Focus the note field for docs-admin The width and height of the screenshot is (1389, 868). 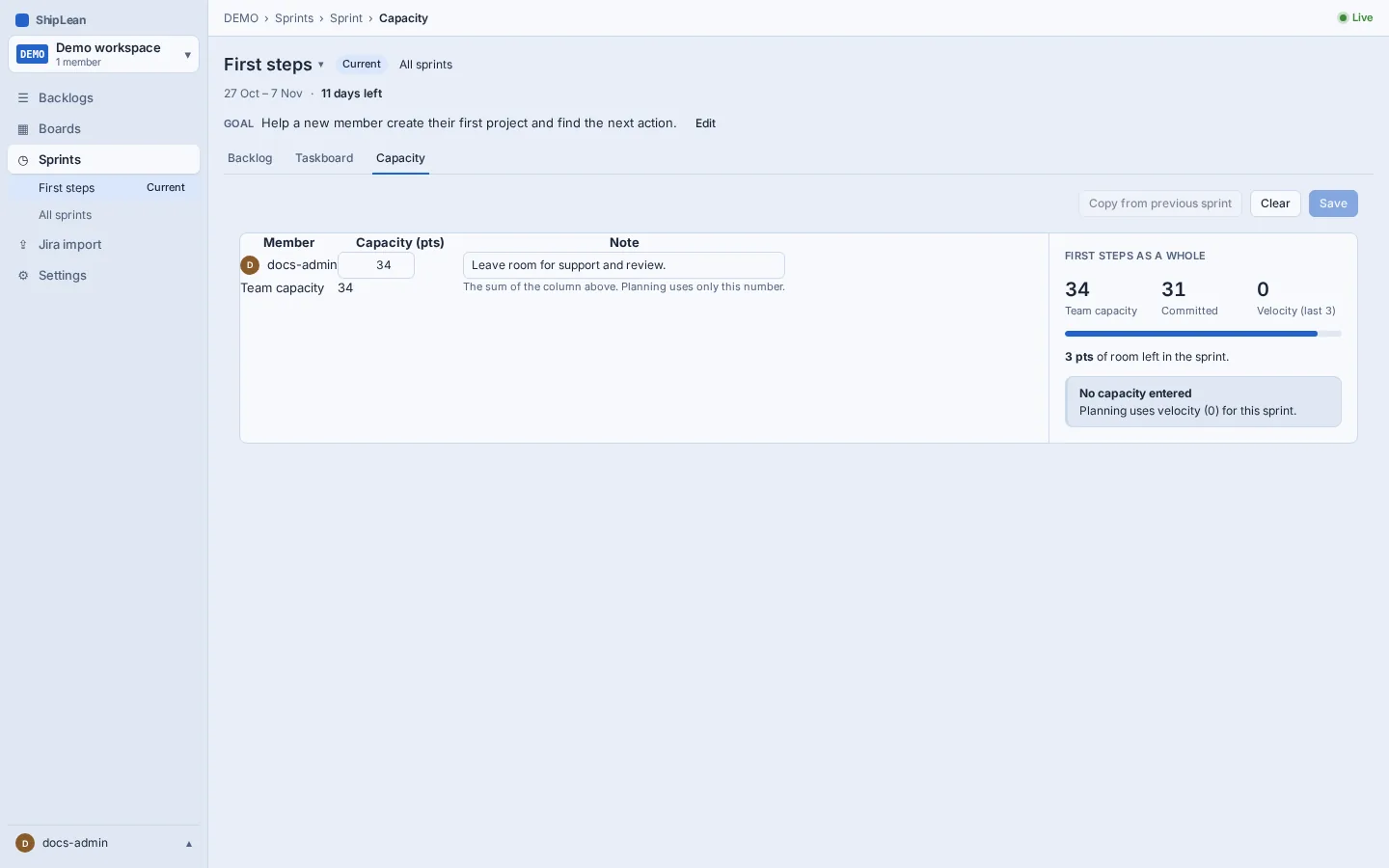624,265
